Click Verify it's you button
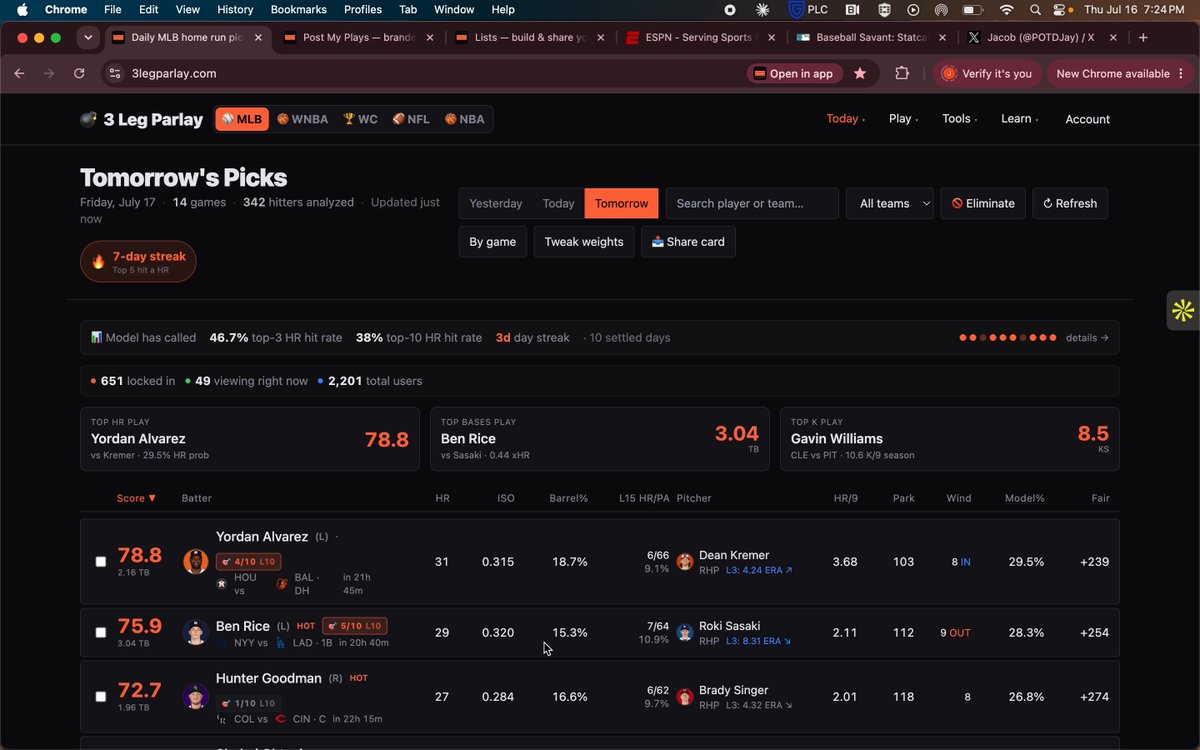The height and width of the screenshot is (750, 1200). [x=987, y=73]
